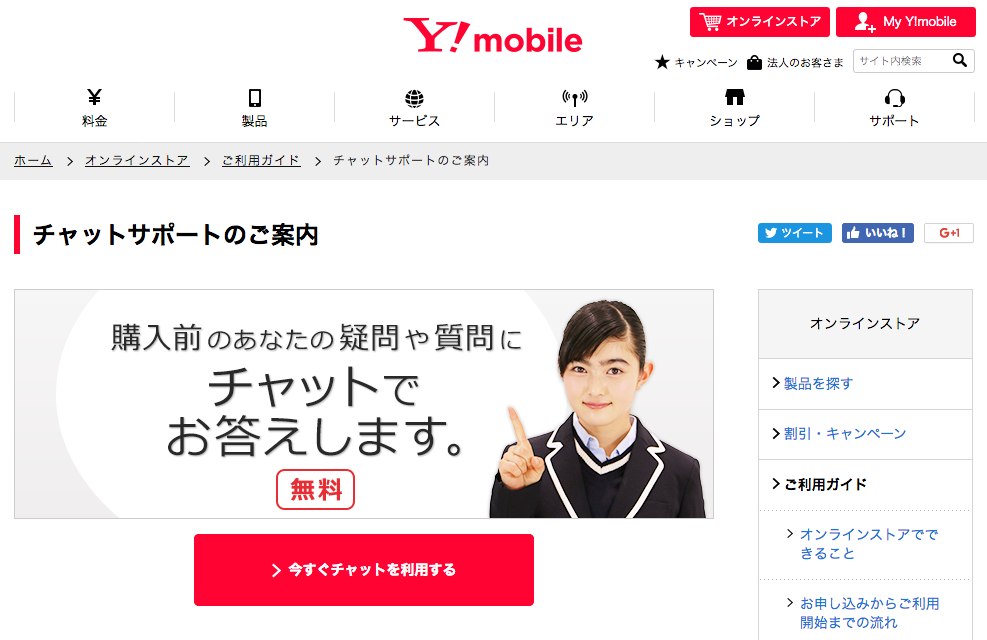This screenshot has width=987, height=640.
Task: Open 法人のお客さま bag link
Action: tap(795, 62)
